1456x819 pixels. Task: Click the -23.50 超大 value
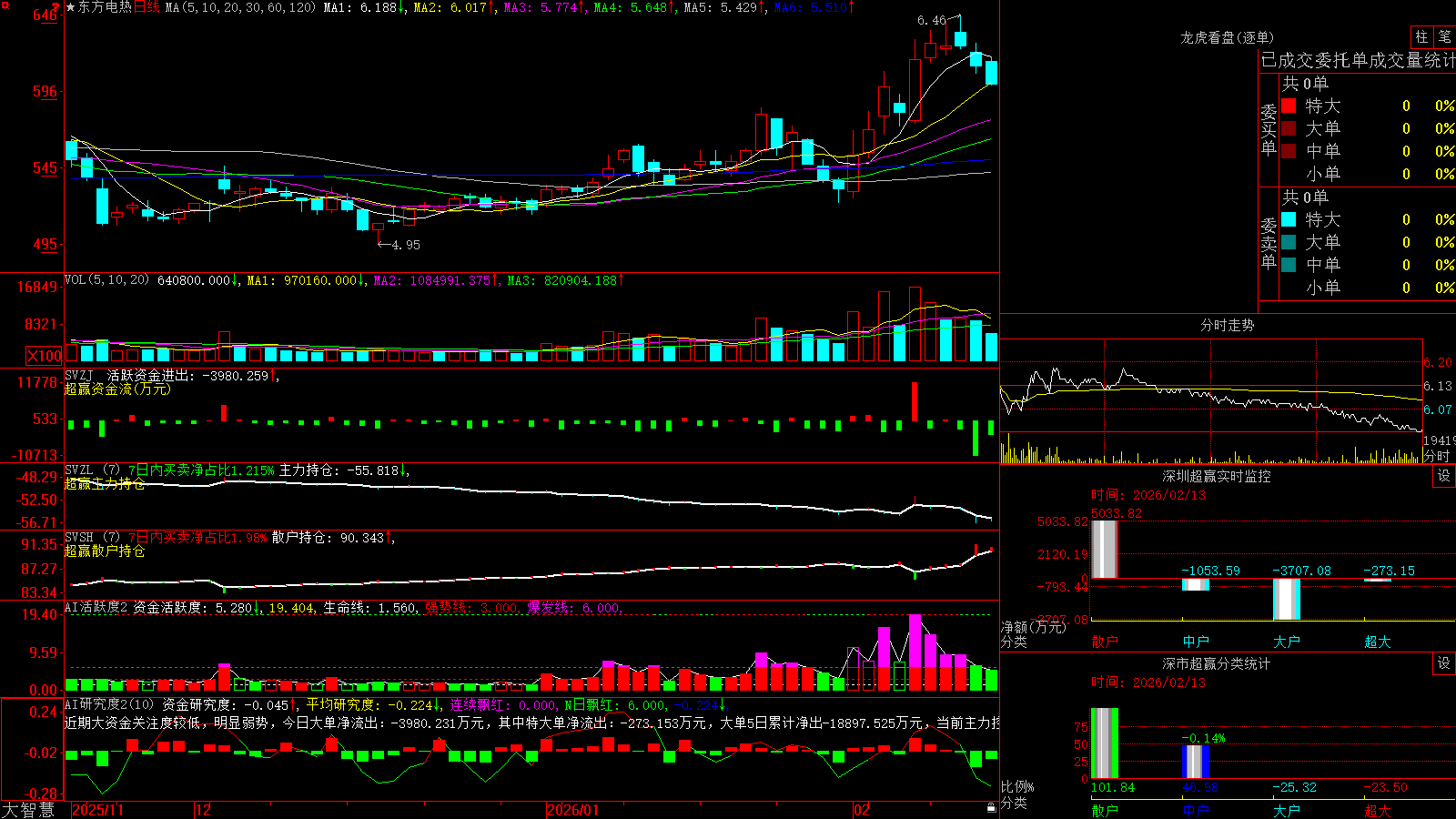1385,787
